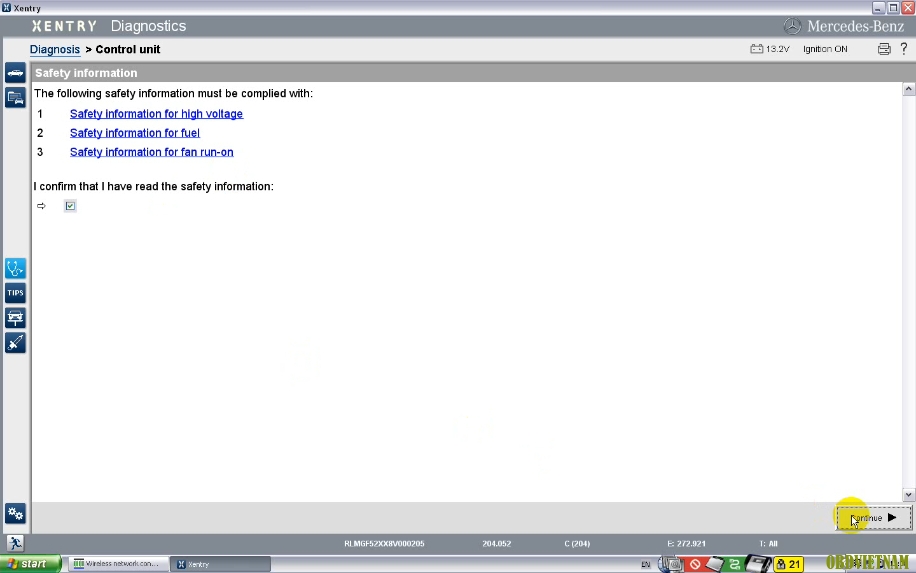Click the Continue button

point(874,518)
